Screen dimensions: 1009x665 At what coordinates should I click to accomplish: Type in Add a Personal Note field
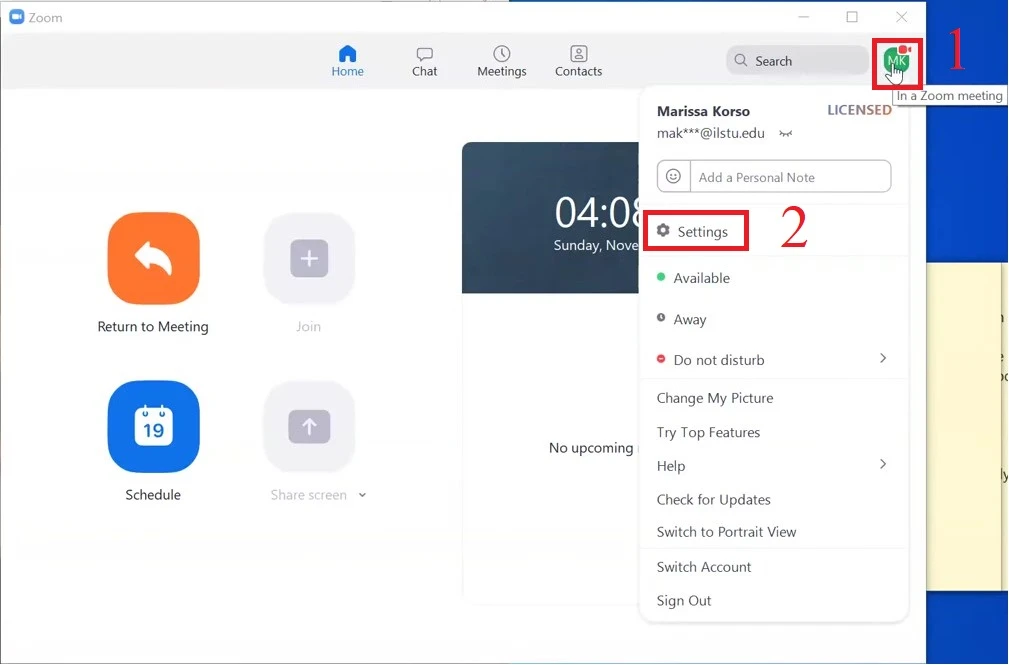click(x=790, y=177)
